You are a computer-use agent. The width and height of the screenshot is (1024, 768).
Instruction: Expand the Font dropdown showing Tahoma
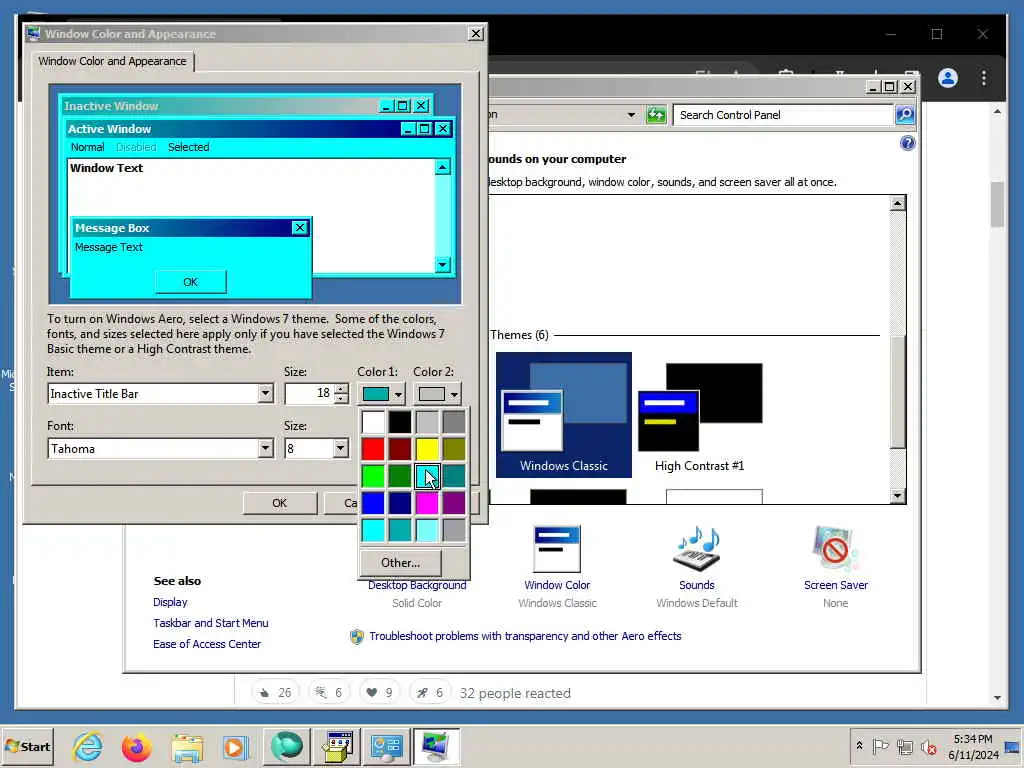point(264,449)
